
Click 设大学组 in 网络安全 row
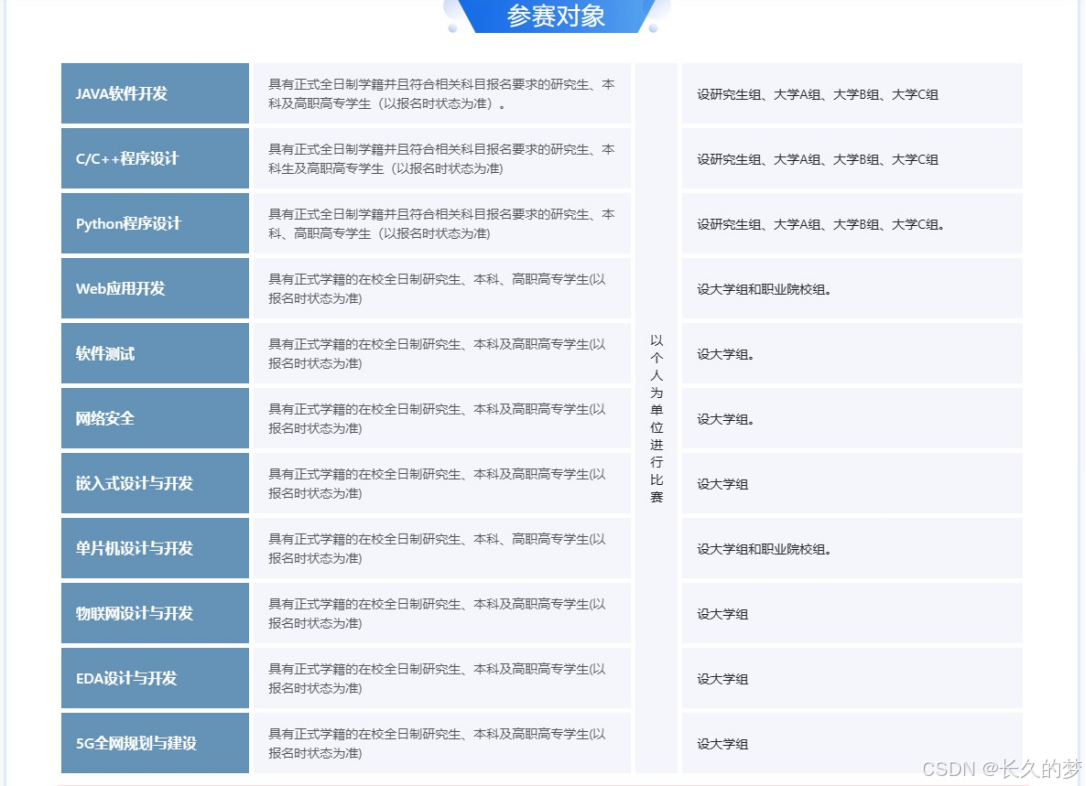[725, 419]
